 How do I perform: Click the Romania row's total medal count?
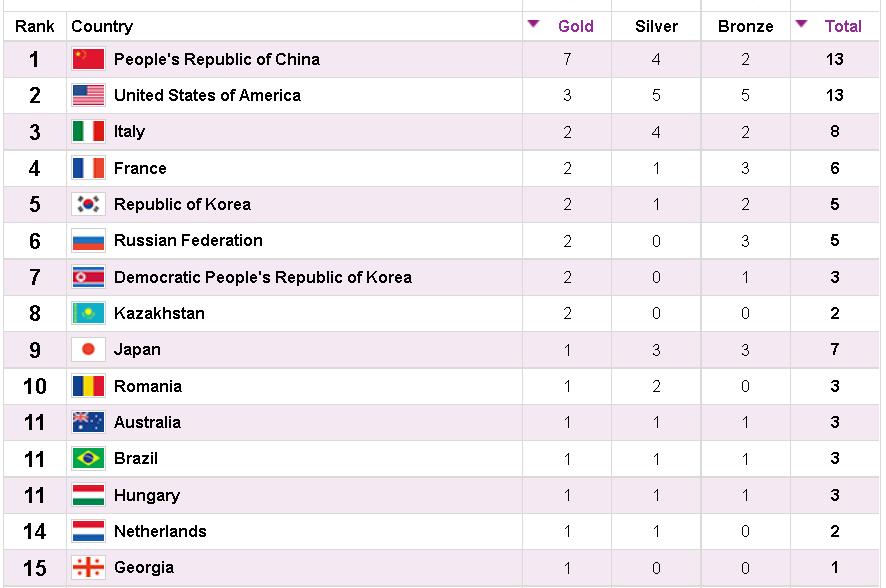(835, 386)
